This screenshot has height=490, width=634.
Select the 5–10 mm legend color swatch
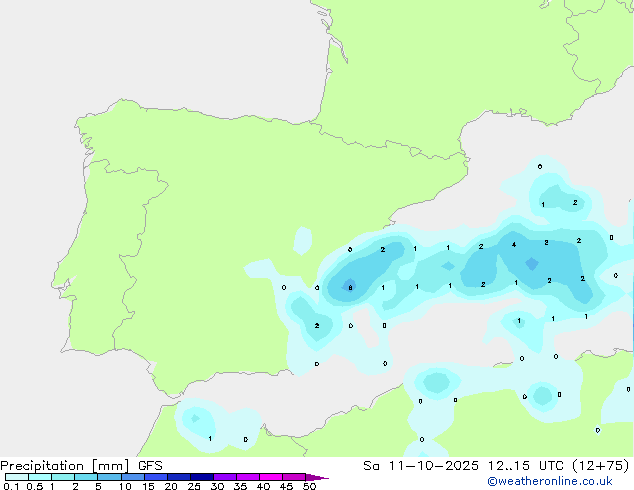[x=109, y=477]
